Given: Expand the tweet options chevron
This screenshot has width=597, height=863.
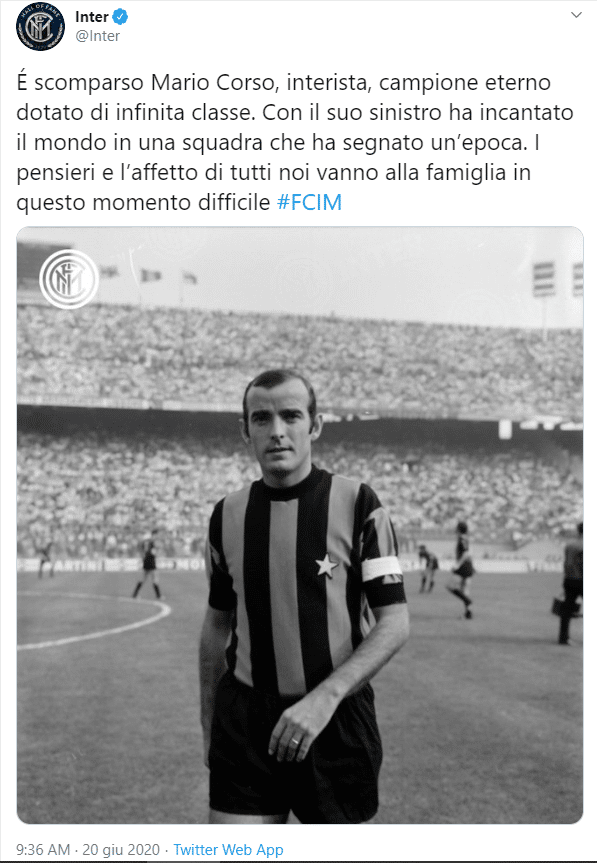Looking at the screenshot, I should [576, 15].
